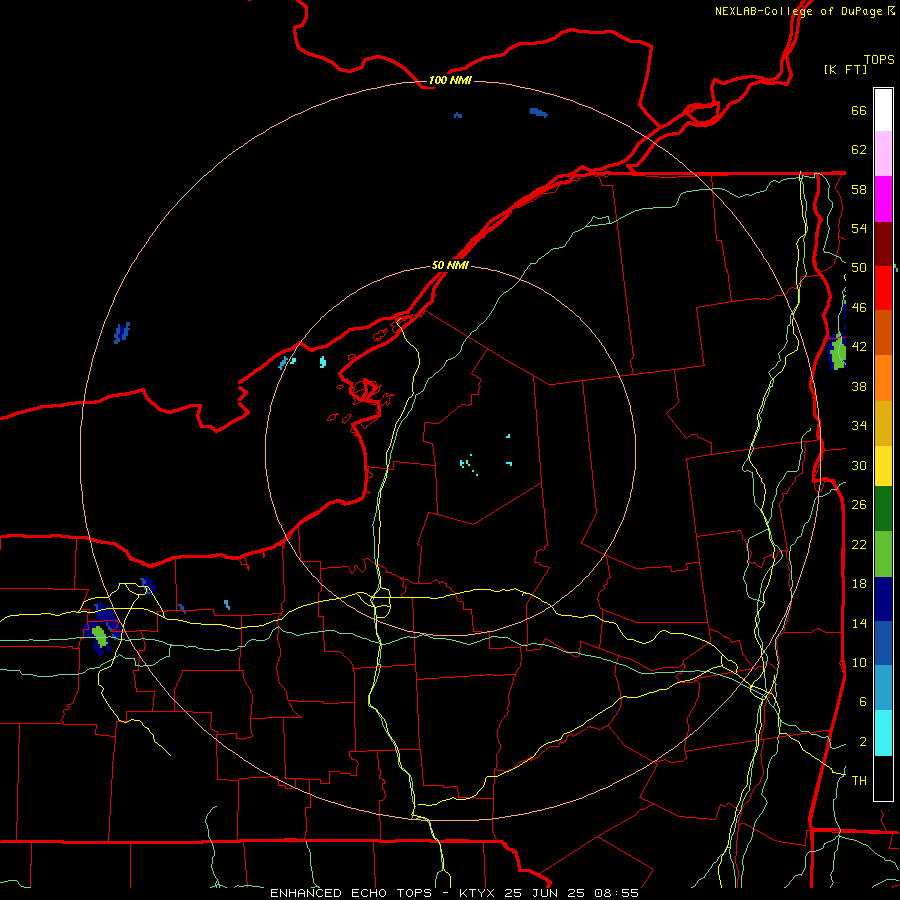Select the bright red legend swatch
This screenshot has height=900, width=900.
[883, 288]
